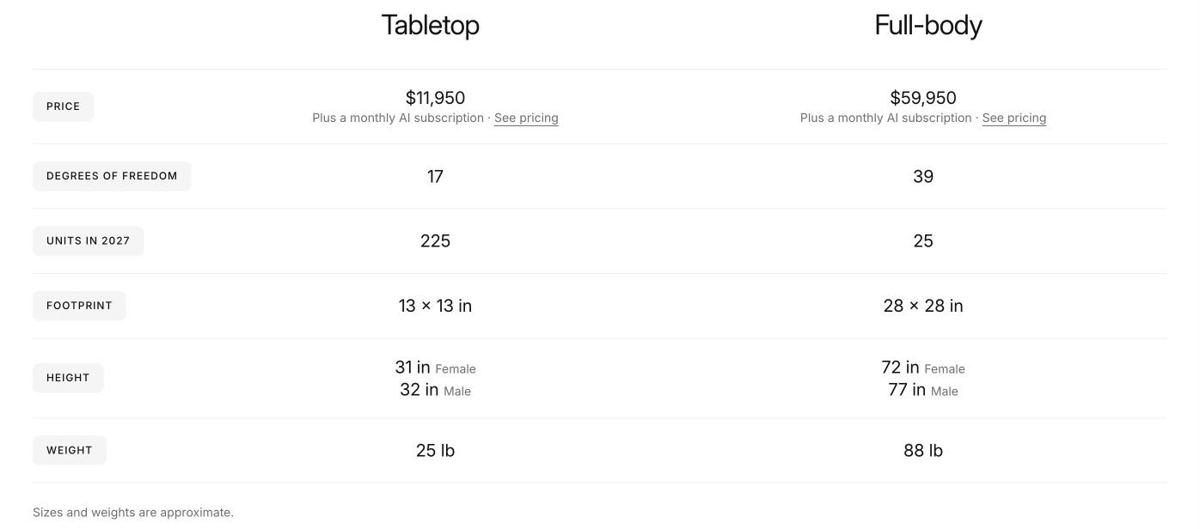Click the Tabletop degrees of freedom value 17
Viewport: 1200px width, 529px height.
tap(435, 177)
